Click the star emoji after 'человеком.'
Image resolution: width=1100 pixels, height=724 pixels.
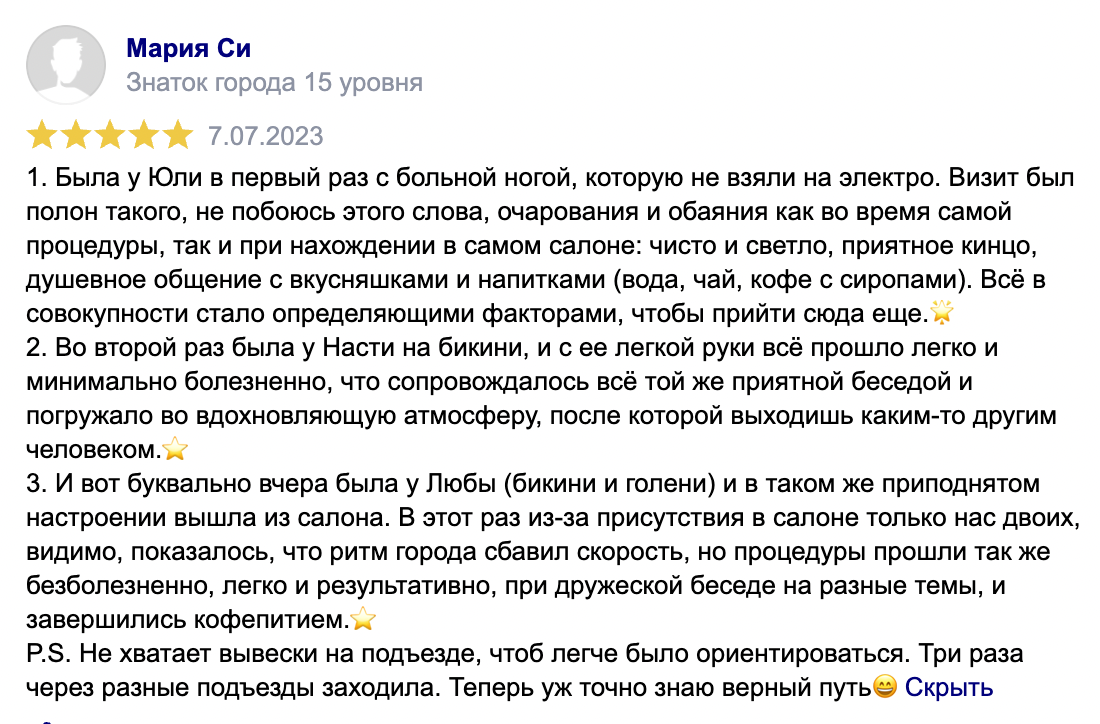point(175,450)
